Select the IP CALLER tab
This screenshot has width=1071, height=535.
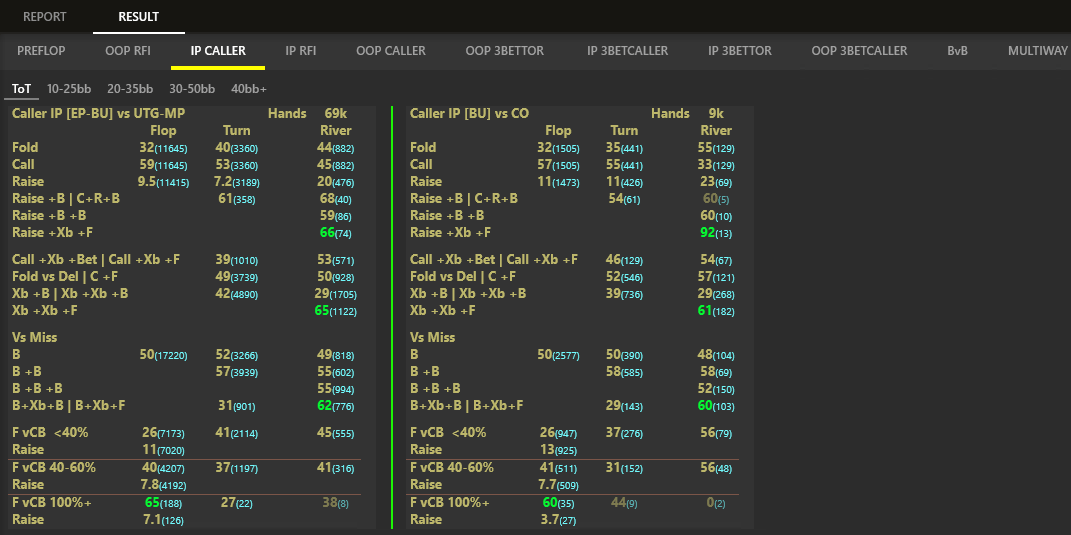[x=218, y=51]
